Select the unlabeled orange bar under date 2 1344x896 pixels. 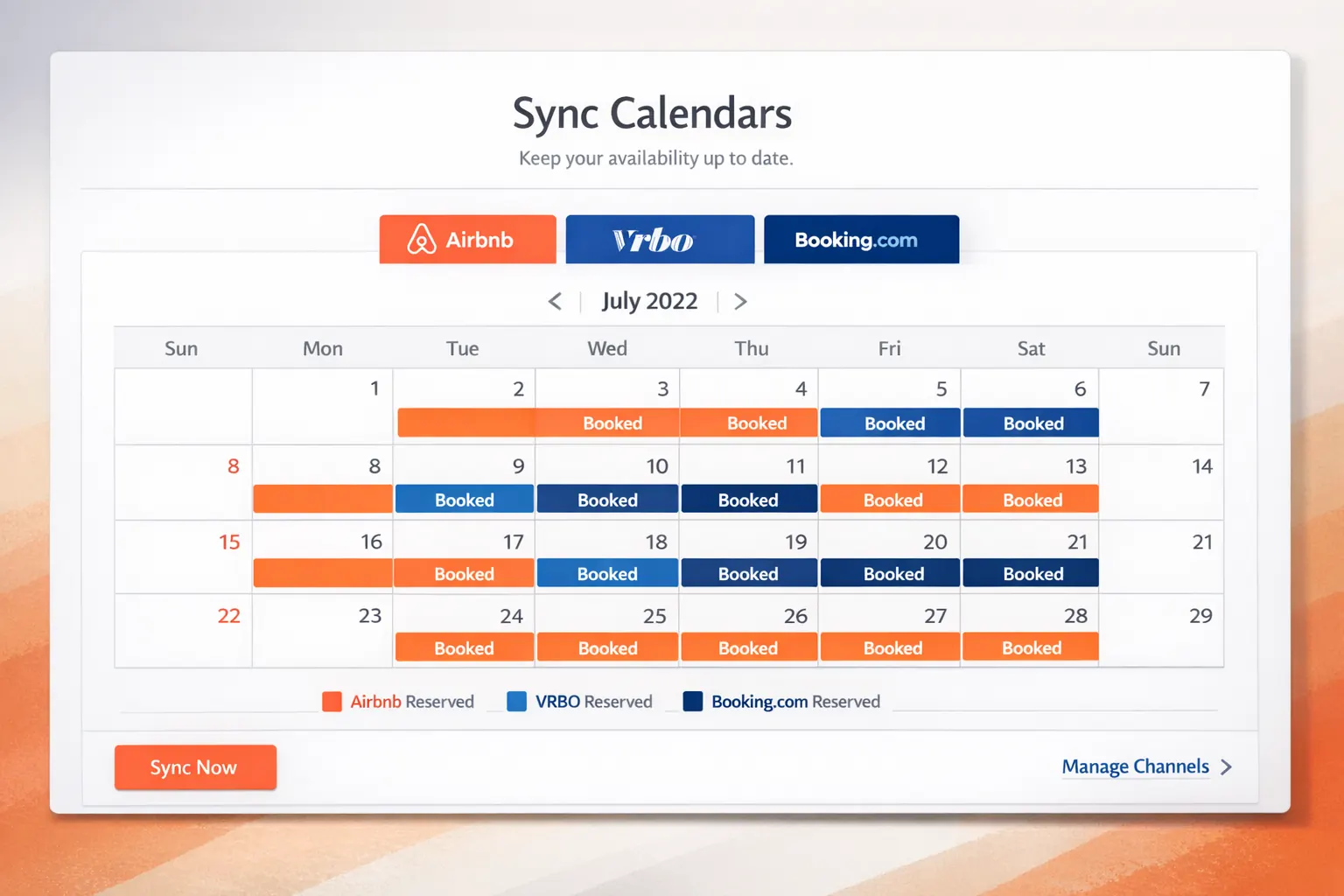(x=466, y=423)
